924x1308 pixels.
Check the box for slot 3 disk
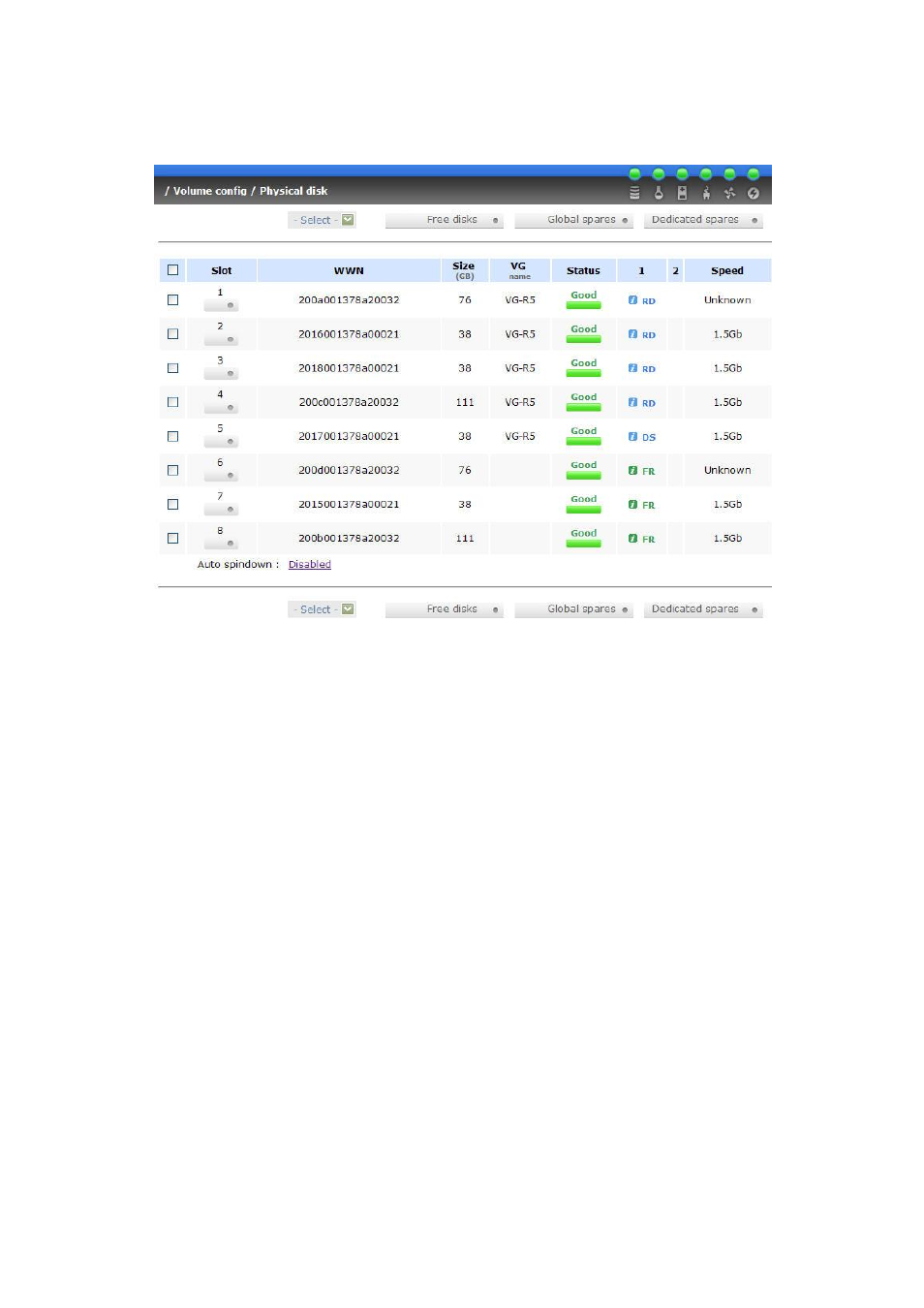(173, 368)
